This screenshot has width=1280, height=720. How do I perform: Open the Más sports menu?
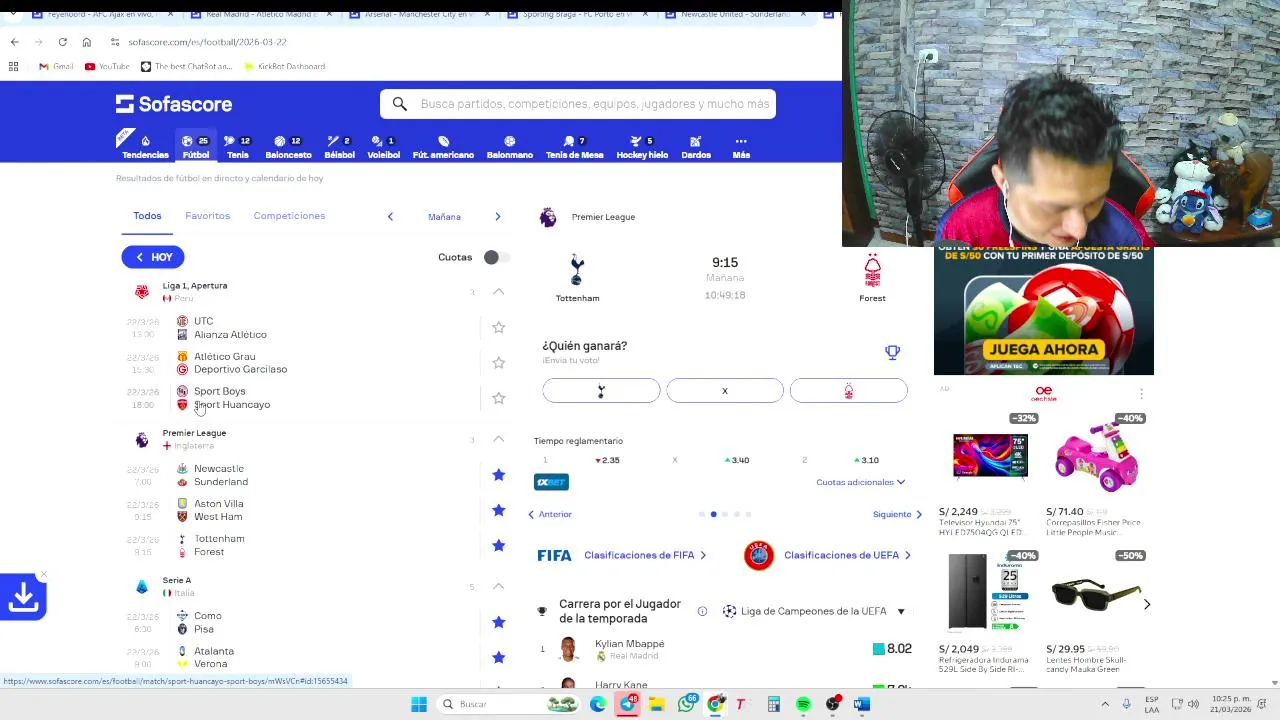tap(741, 147)
